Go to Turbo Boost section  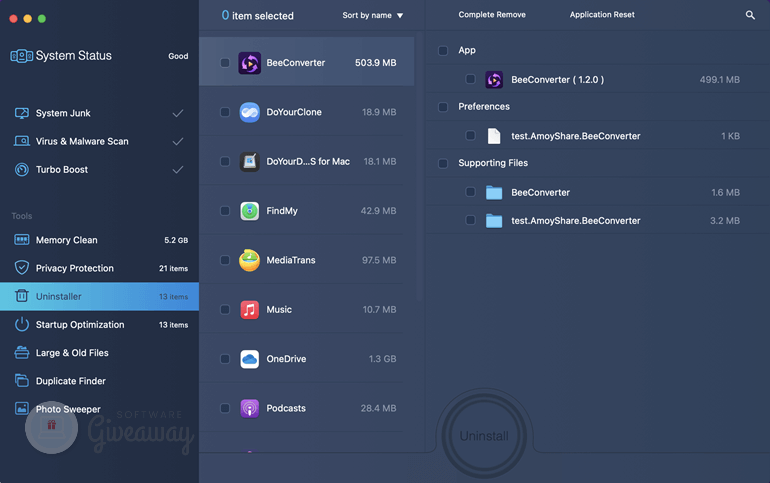[99, 170]
